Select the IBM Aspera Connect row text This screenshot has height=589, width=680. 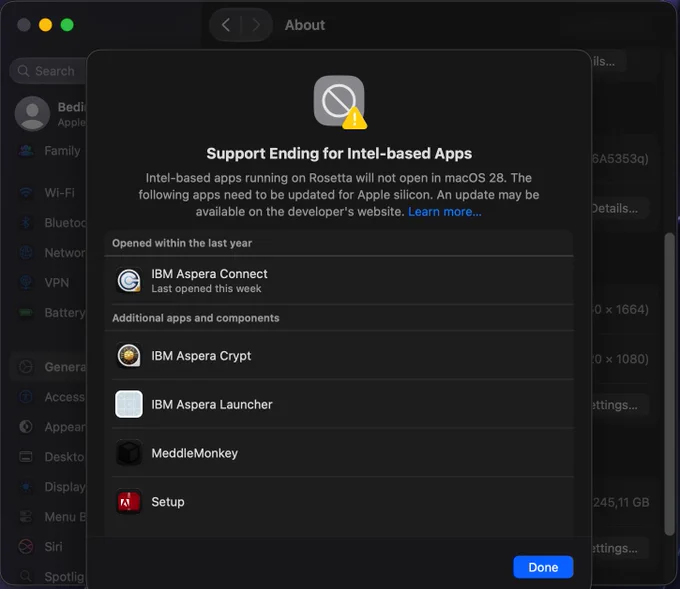pos(209,274)
